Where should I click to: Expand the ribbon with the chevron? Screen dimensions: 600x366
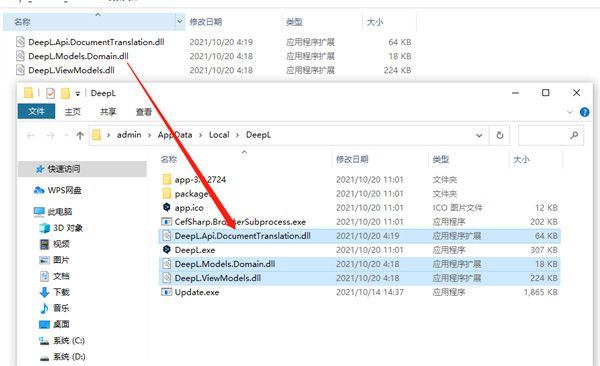(x=570, y=112)
